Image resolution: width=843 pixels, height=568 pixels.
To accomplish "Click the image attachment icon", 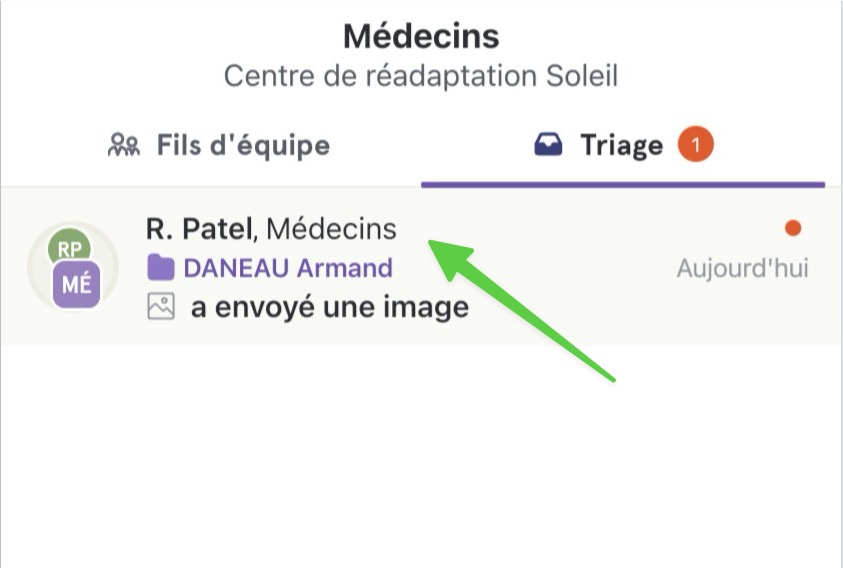I will click(161, 307).
